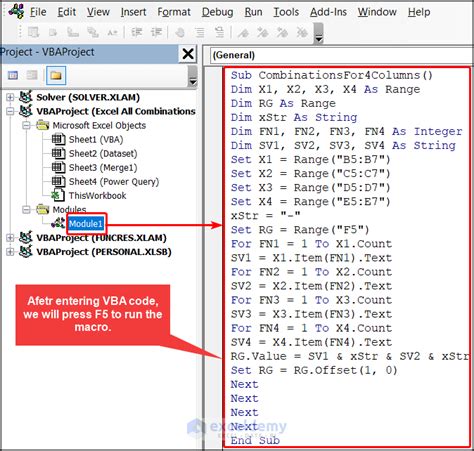The height and width of the screenshot is (451, 474).
Task: Open the Debug menu
Action: (218, 12)
